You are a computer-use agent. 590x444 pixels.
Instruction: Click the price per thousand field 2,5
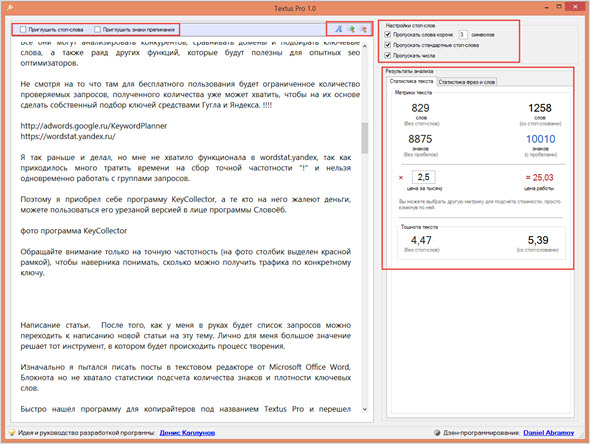424,177
